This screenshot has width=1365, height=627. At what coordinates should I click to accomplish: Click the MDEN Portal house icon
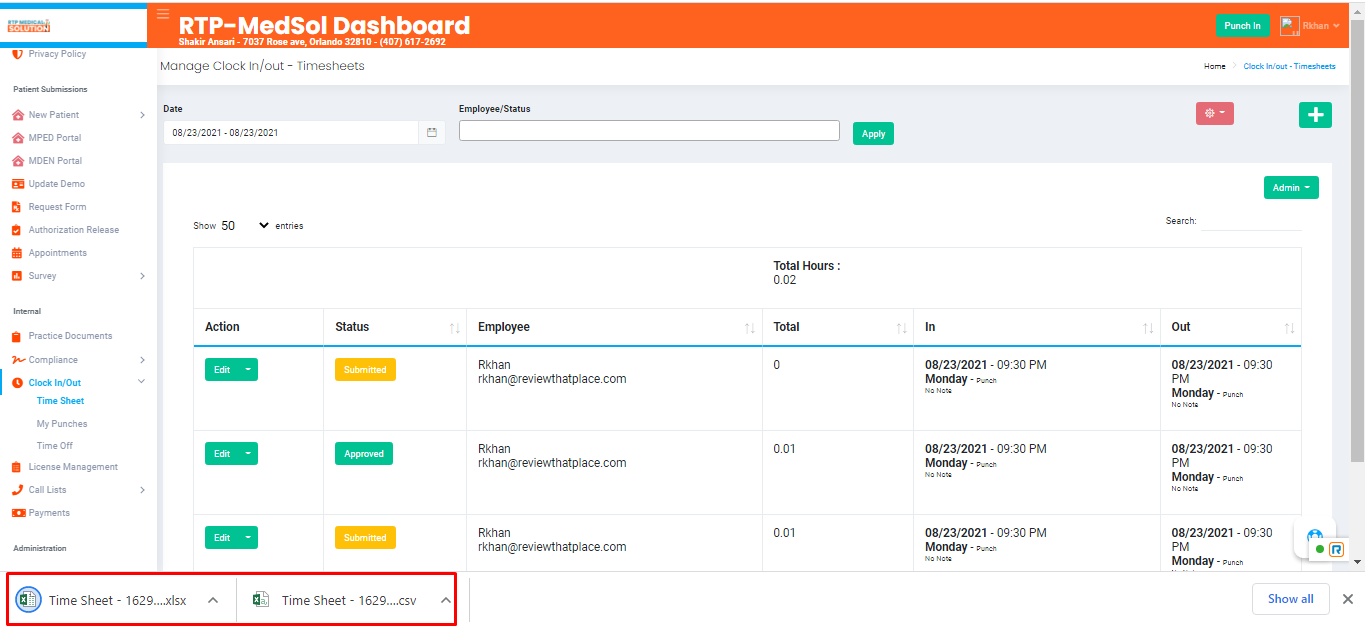coord(17,161)
